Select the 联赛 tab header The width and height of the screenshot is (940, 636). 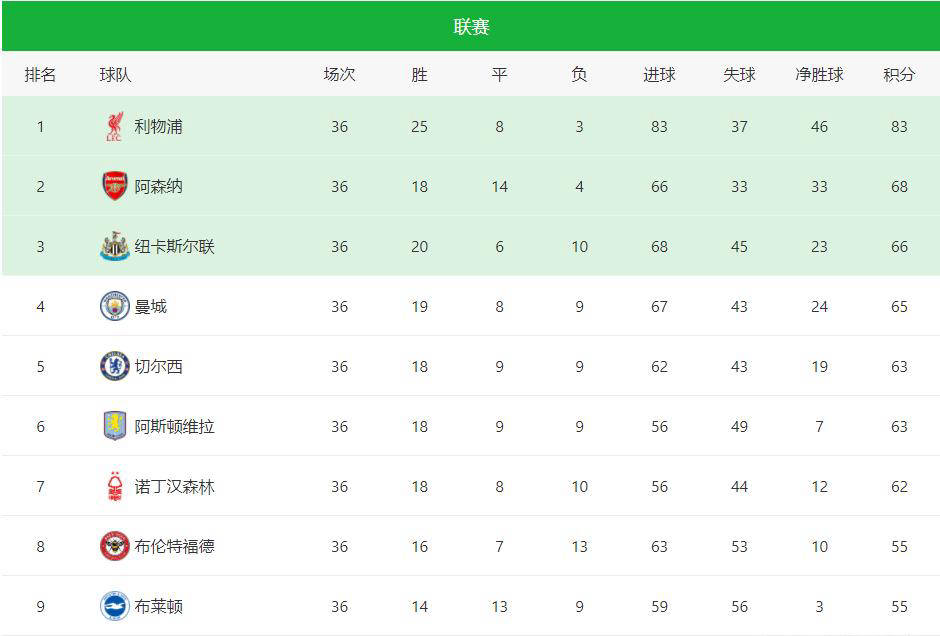click(471, 26)
